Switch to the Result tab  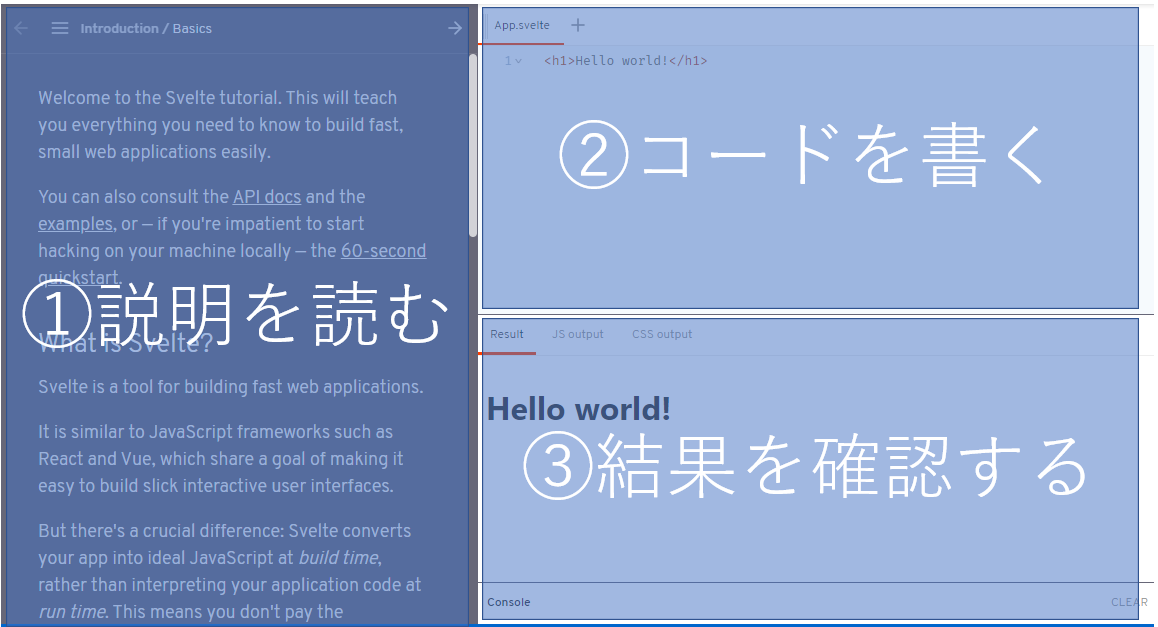(x=507, y=335)
